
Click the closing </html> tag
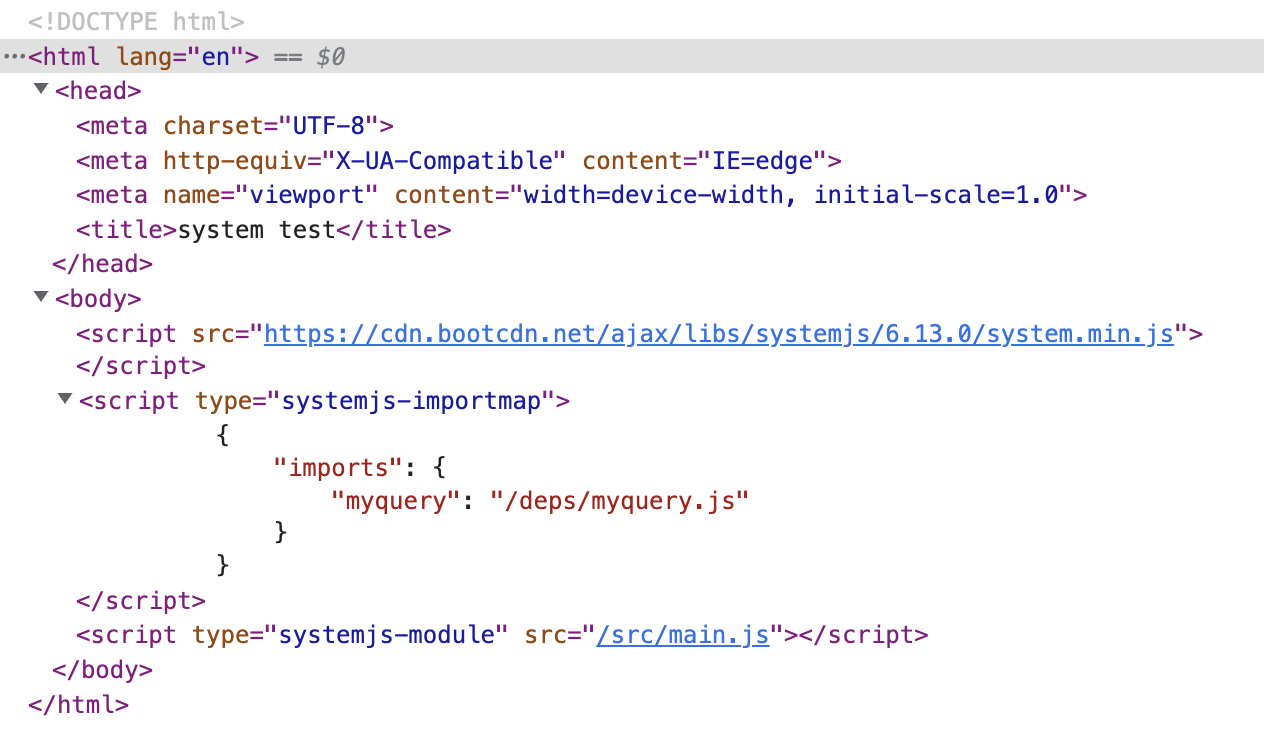[x=79, y=704]
